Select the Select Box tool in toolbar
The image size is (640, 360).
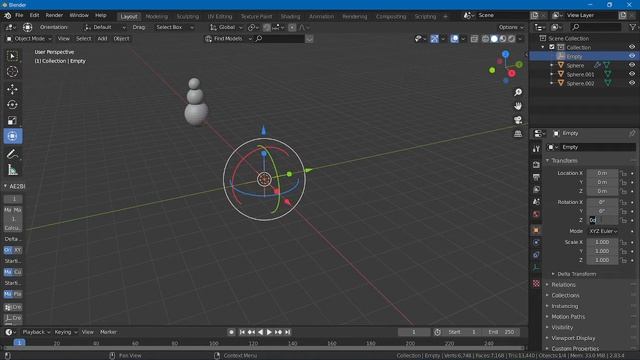(12, 56)
